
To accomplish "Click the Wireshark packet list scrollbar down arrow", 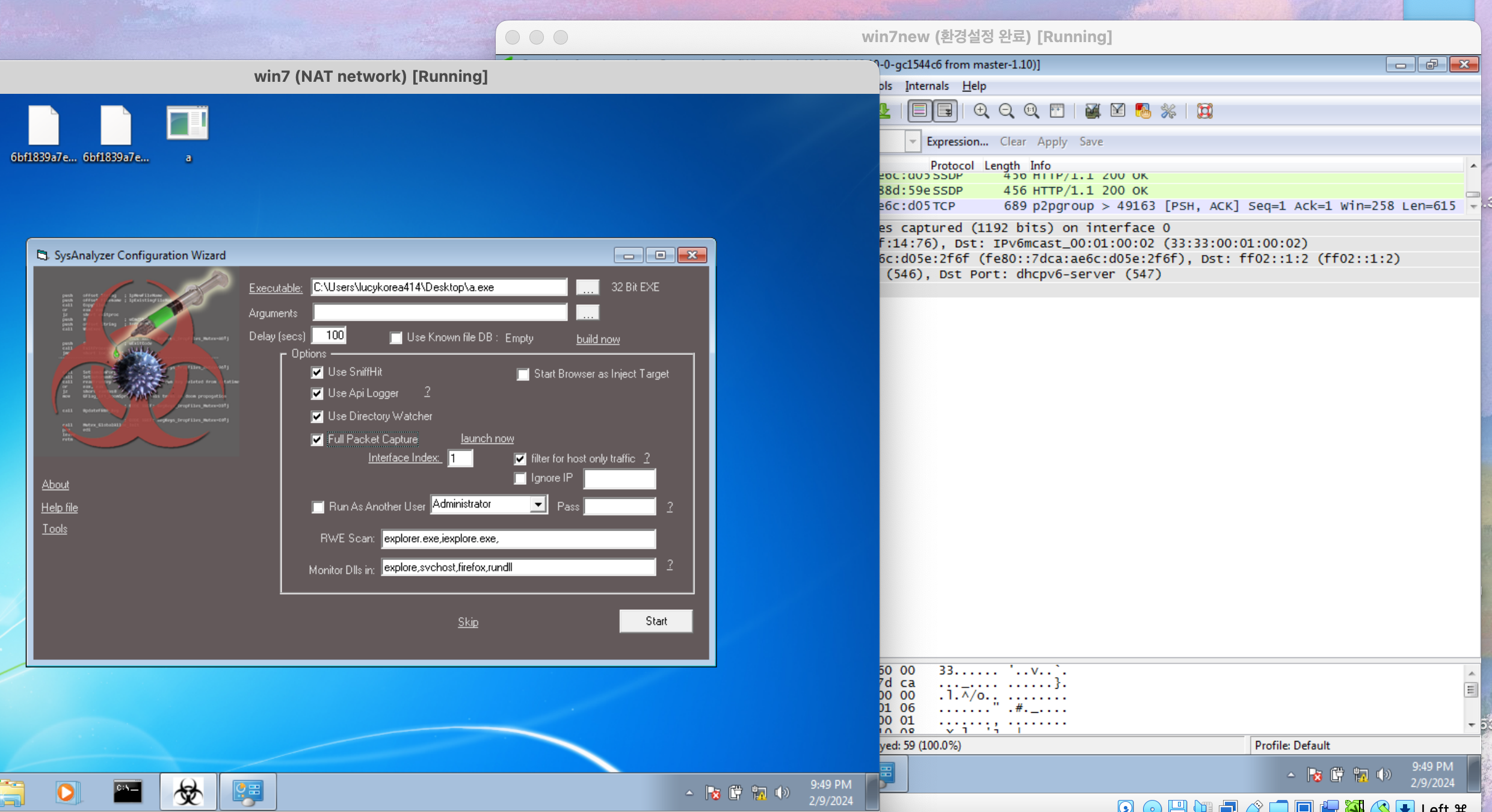I will [x=1473, y=207].
